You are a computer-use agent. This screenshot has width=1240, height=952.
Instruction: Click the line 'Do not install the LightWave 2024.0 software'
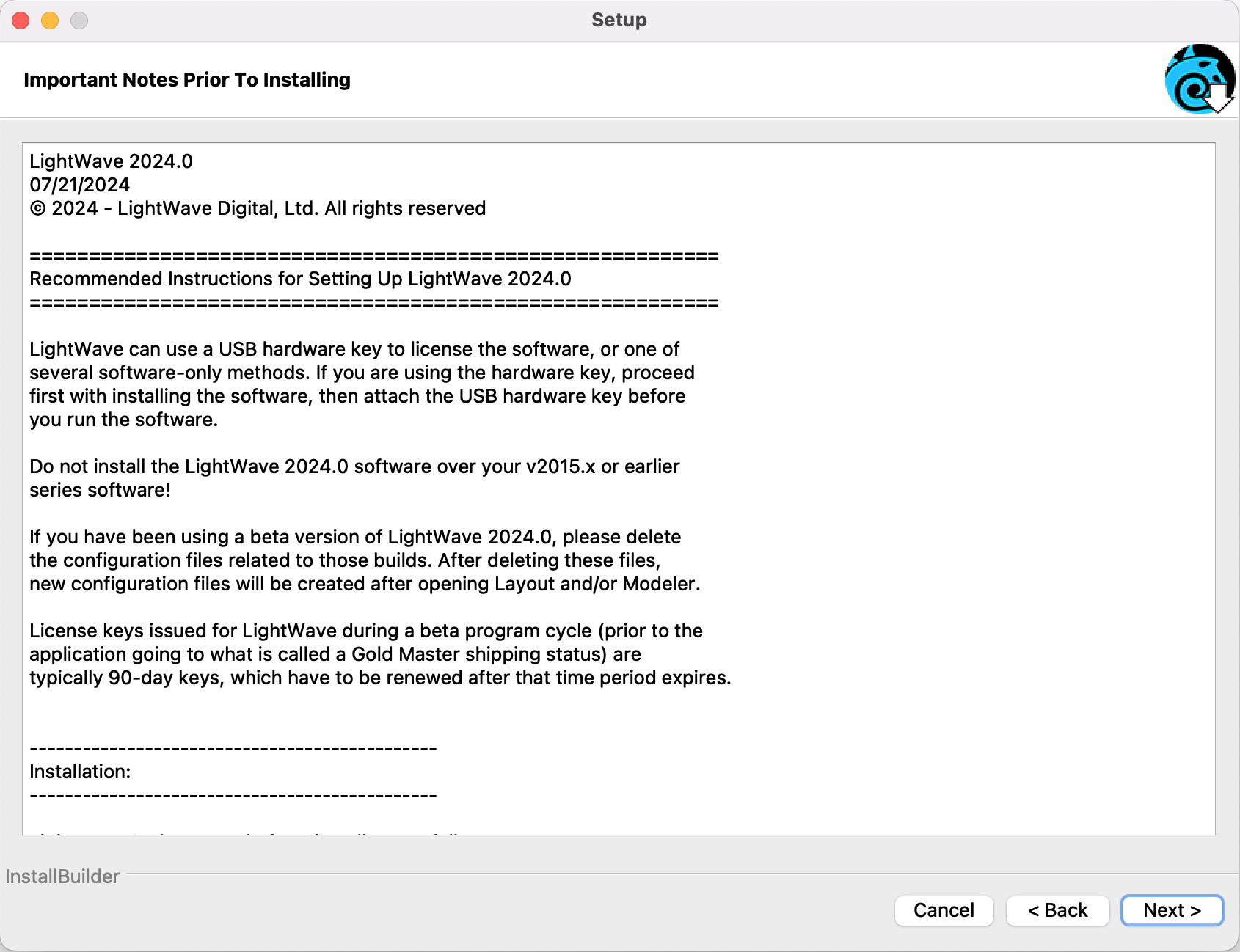tap(354, 466)
